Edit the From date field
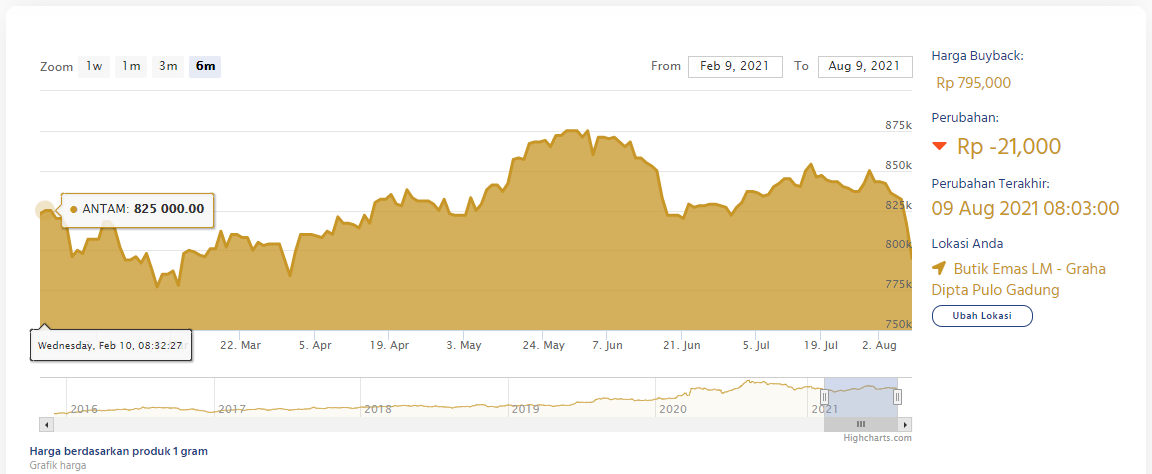This screenshot has width=1152, height=474. click(x=735, y=66)
